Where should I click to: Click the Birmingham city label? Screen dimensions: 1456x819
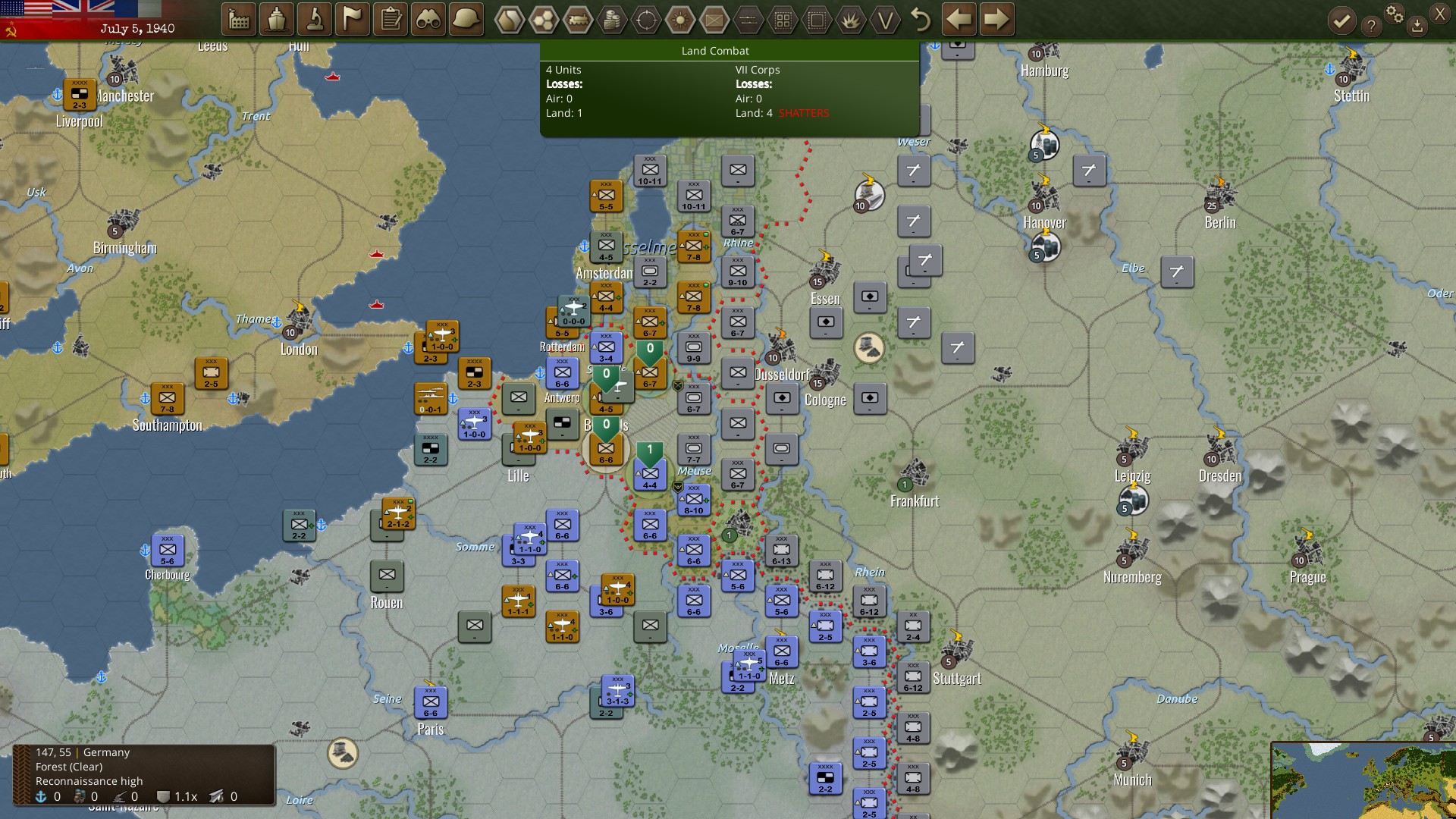pyautogui.click(x=125, y=248)
